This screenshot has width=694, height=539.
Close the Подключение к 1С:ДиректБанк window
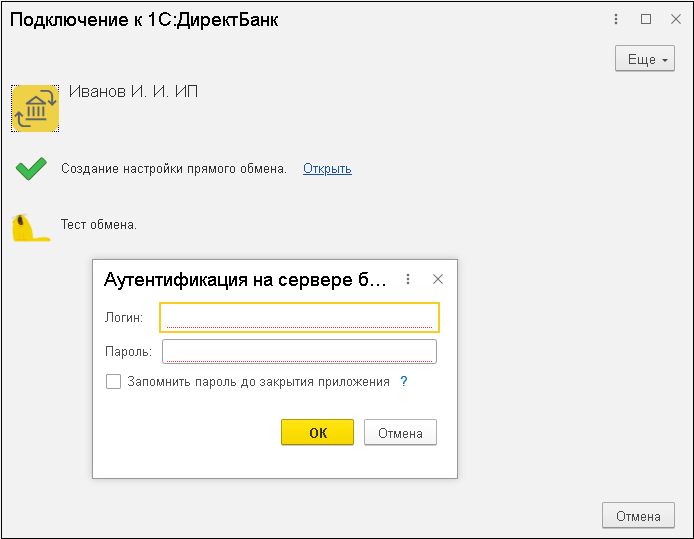(x=675, y=19)
